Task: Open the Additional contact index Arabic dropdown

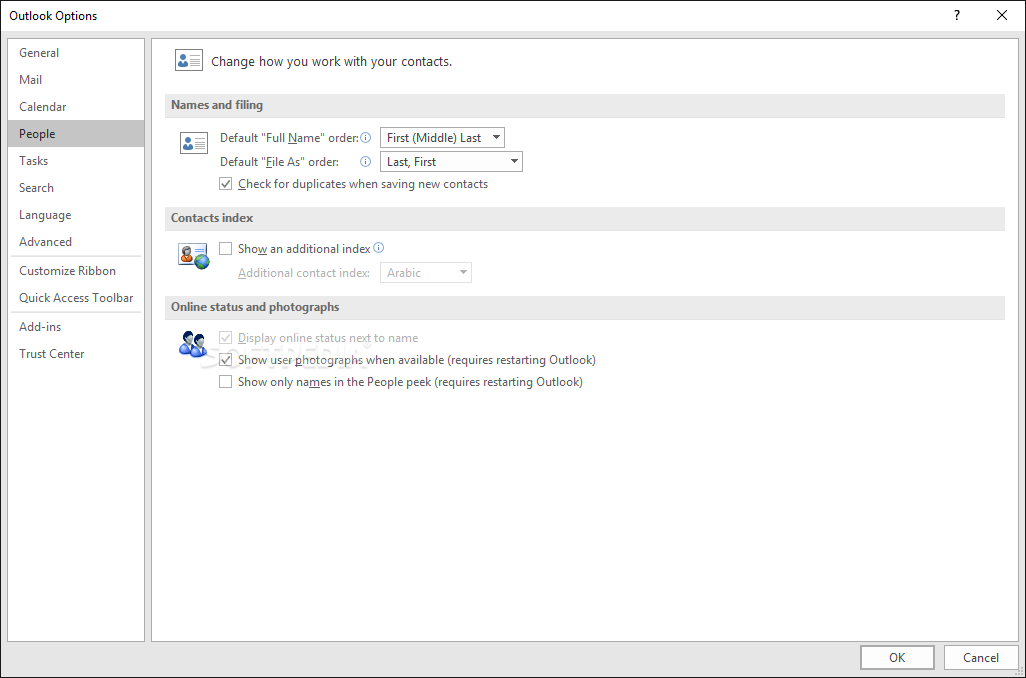Action: 426,273
